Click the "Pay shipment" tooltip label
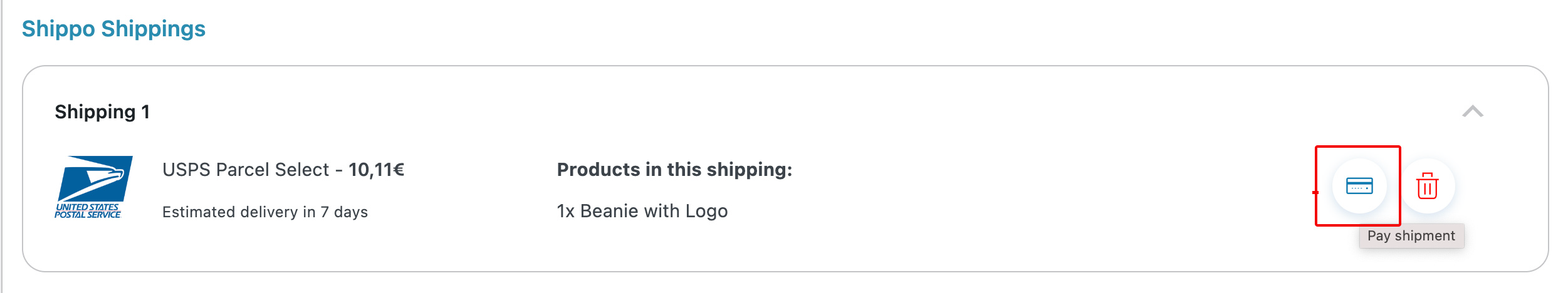The height and width of the screenshot is (293, 1568). [x=1411, y=236]
